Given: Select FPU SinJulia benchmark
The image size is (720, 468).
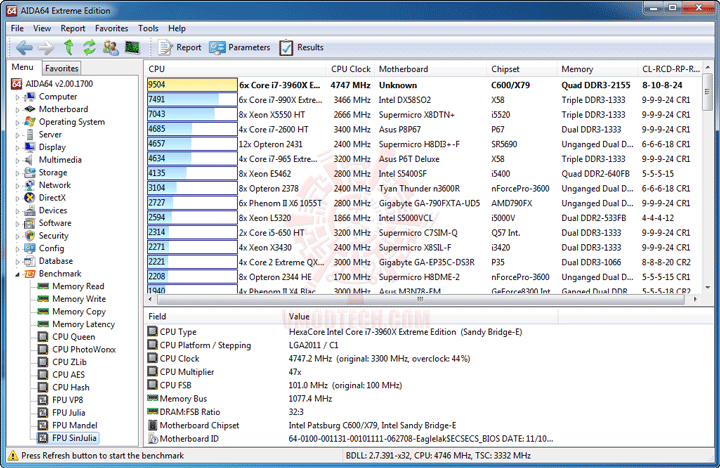Looking at the screenshot, I should tap(74, 438).
